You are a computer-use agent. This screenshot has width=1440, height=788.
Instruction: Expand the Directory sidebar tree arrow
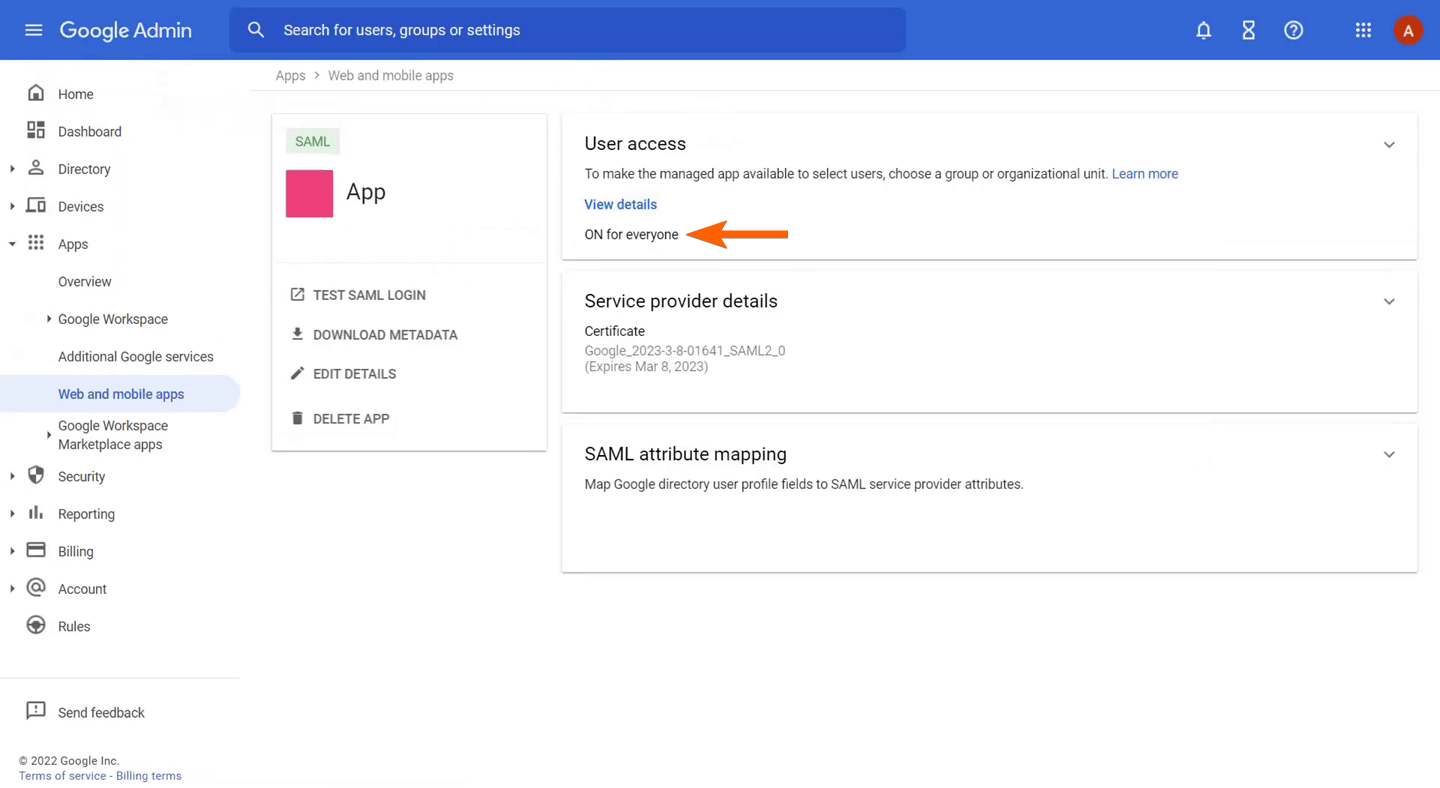coord(12,169)
